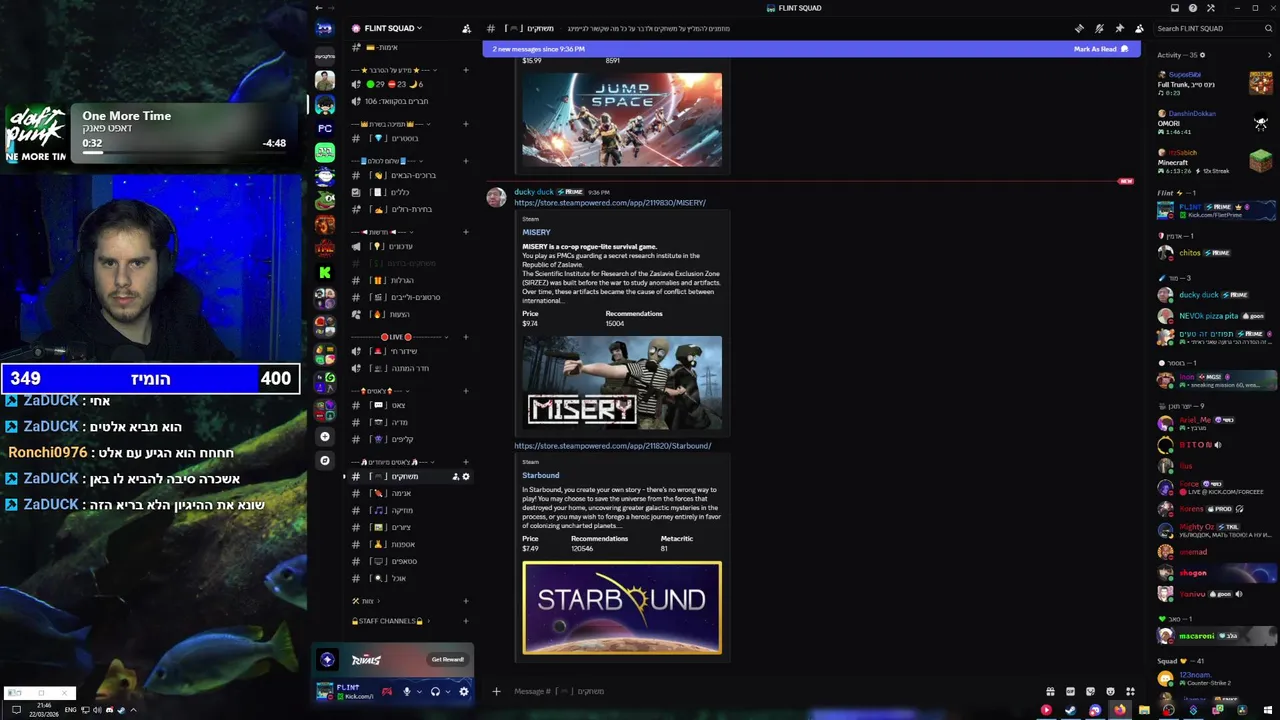Expand the Activity panel chevron

[1269, 55]
